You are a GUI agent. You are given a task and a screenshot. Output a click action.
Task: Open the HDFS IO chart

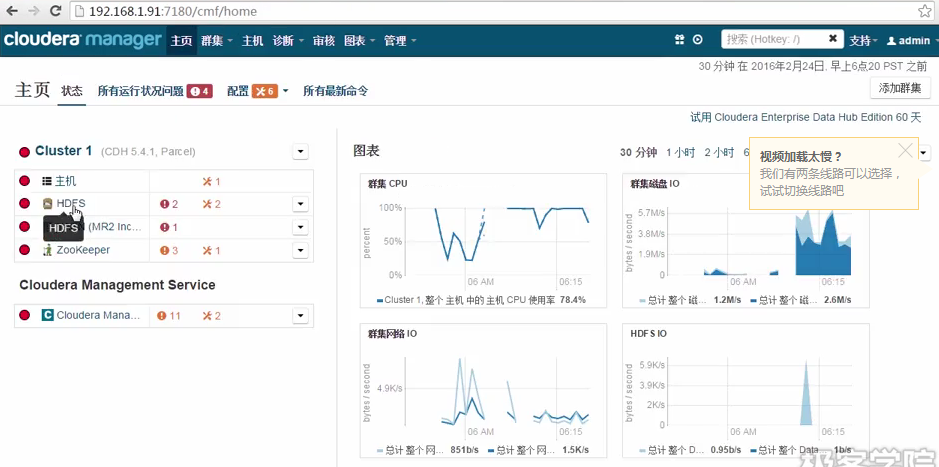click(x=746, y=392)
